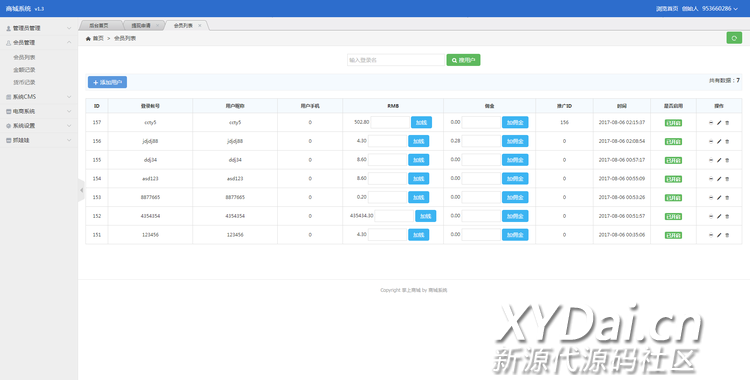Click the pencil edit icon for user ccty5
750x380 pixels.
(718, 123)
